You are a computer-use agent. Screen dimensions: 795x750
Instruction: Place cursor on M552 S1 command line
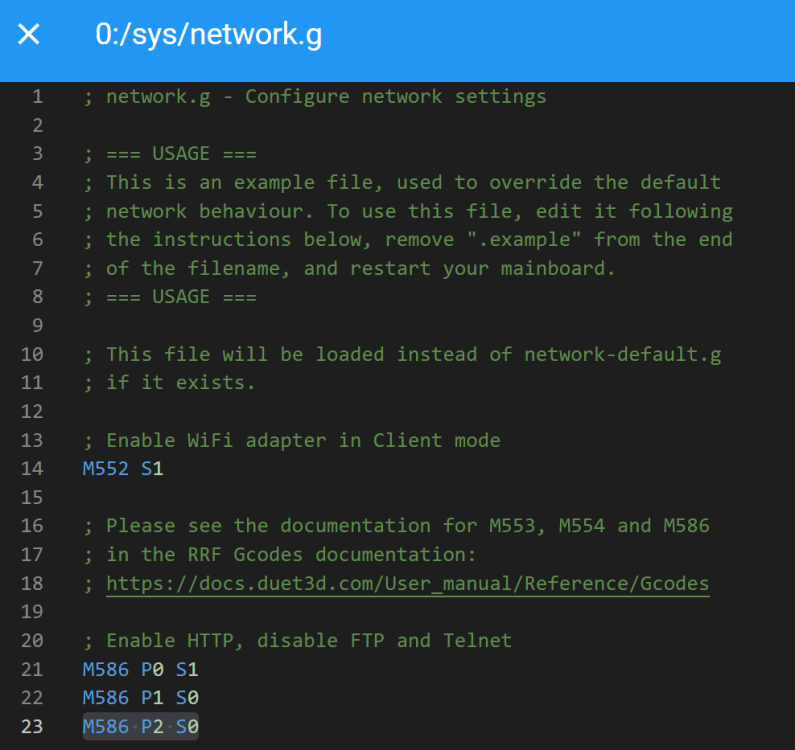(123, 469)
